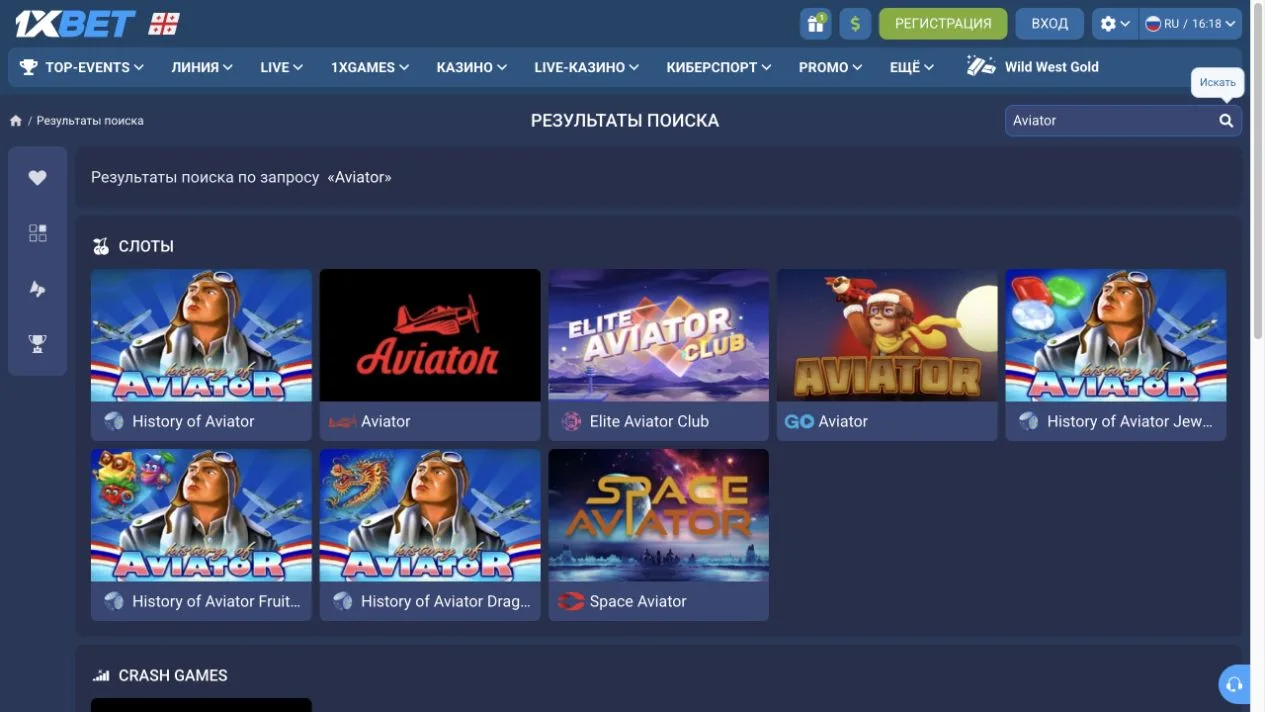1265x712 pixels.
Task: Open the trophy tournaments icon in sidebar
Action: [x=37, y=344]
